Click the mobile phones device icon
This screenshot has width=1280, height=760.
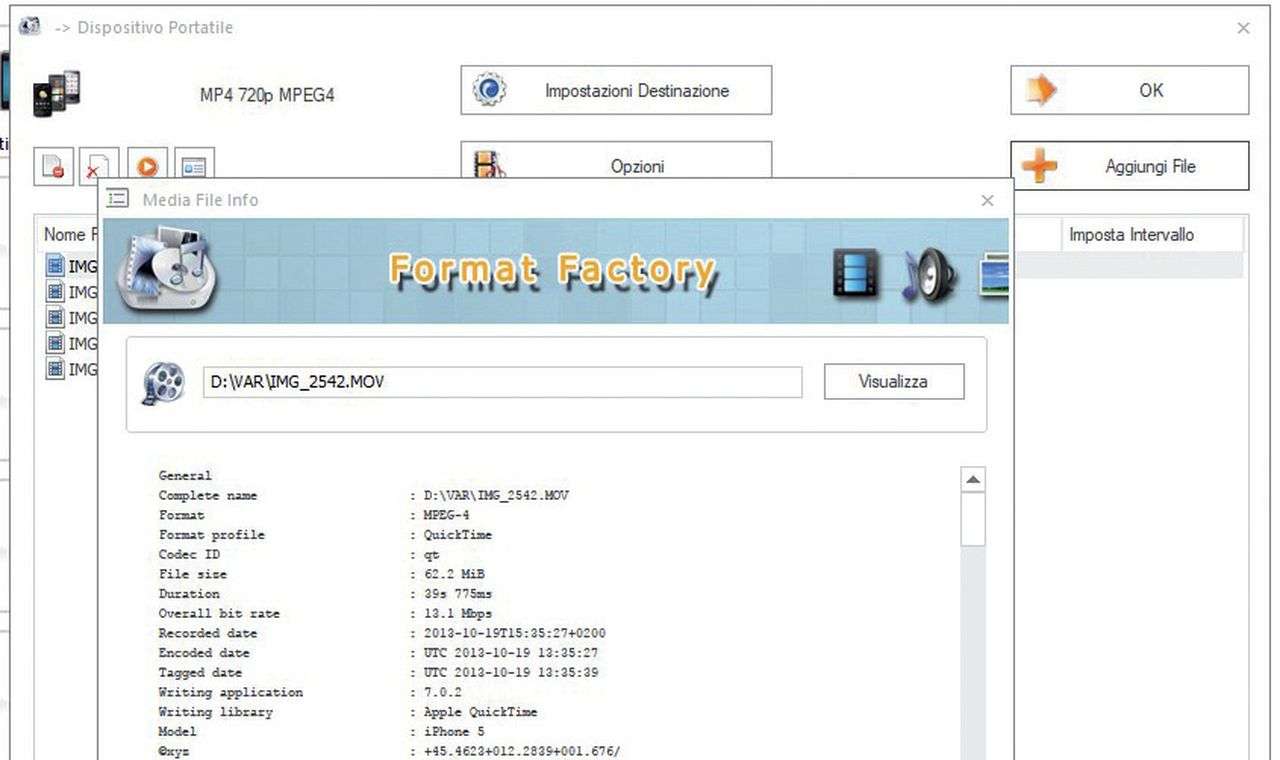click(x=56, y=94)
